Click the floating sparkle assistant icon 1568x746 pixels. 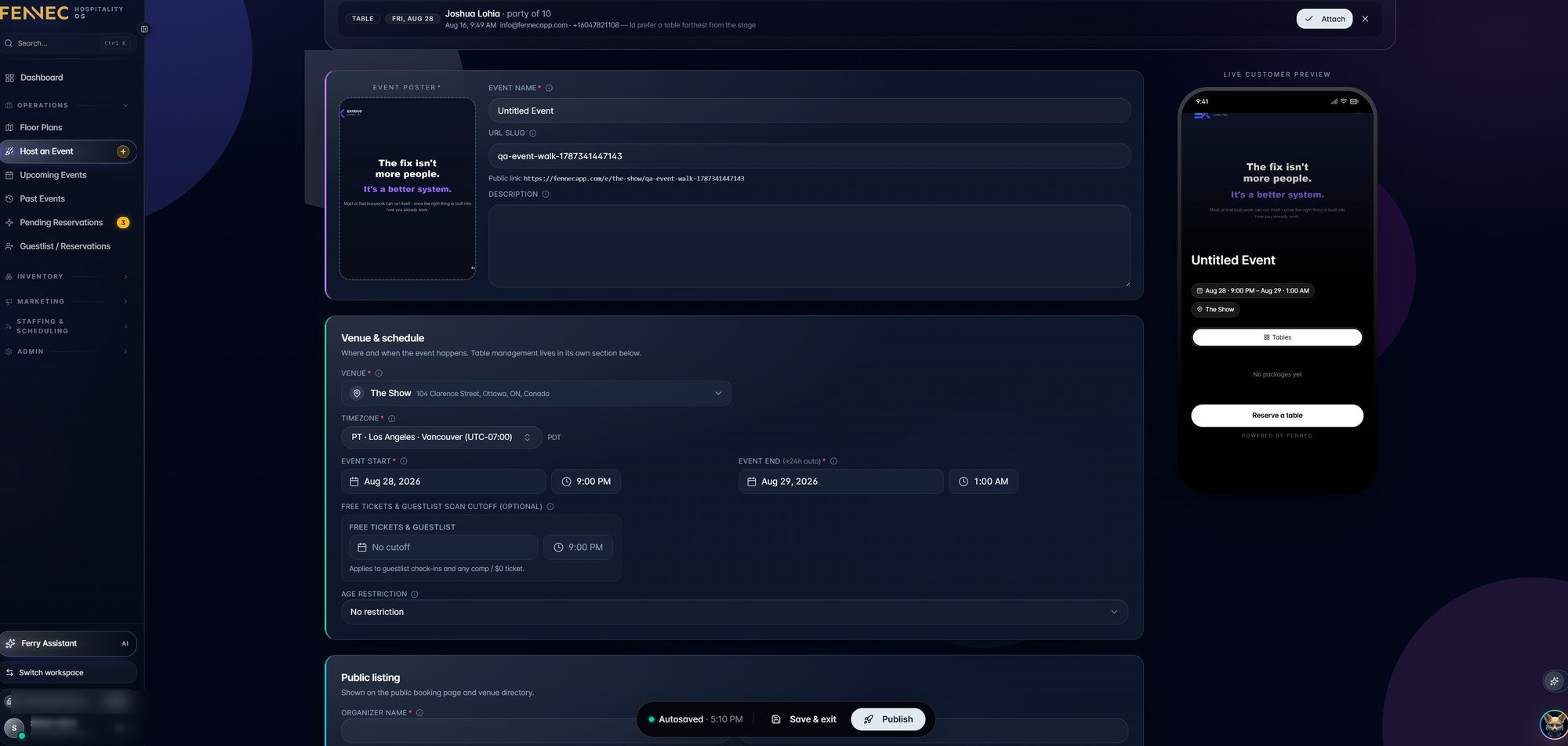(x=1554, y=681)
